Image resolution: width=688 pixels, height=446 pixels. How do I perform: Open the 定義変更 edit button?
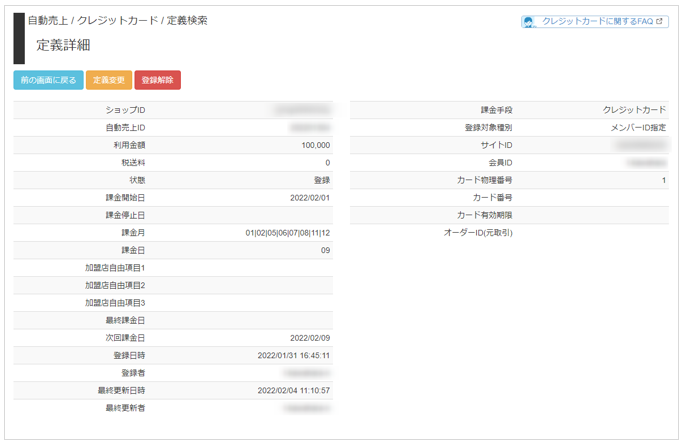coord(109,80)
